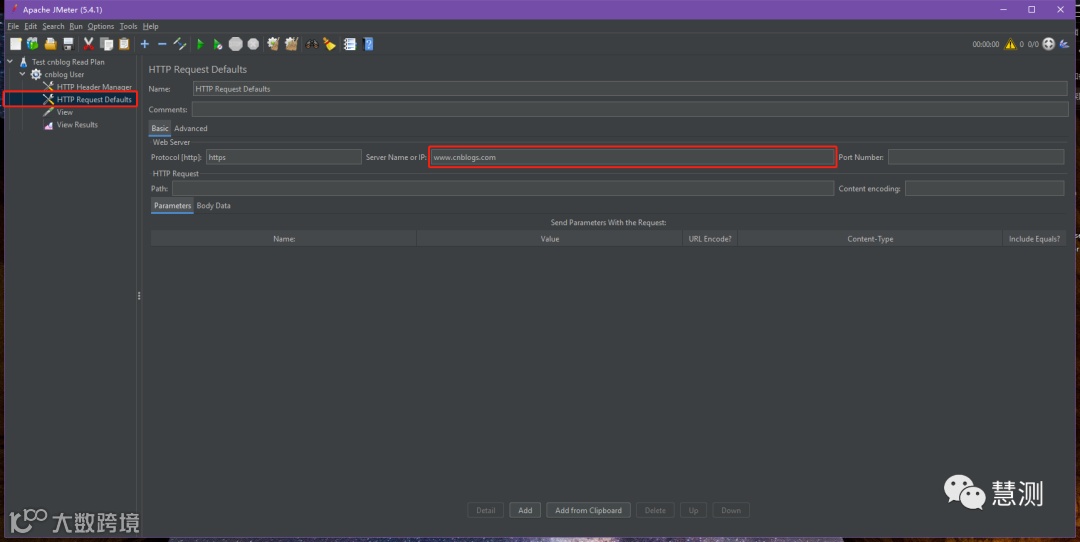Click the warning triangle log icon
The height and width of the screenshot is (542, 1080).
pyautogui.click(x=1010, y=44)
